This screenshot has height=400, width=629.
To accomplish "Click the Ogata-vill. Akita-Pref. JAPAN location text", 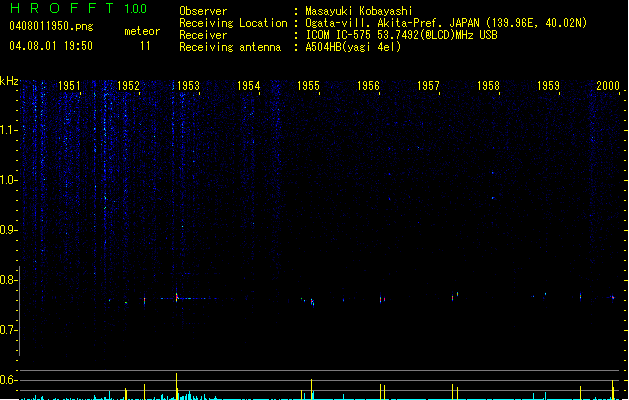I will point(446,23).
